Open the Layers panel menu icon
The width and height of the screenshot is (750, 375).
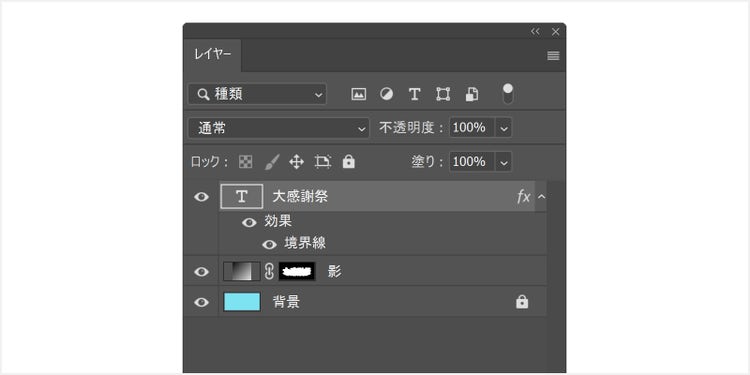553,56
